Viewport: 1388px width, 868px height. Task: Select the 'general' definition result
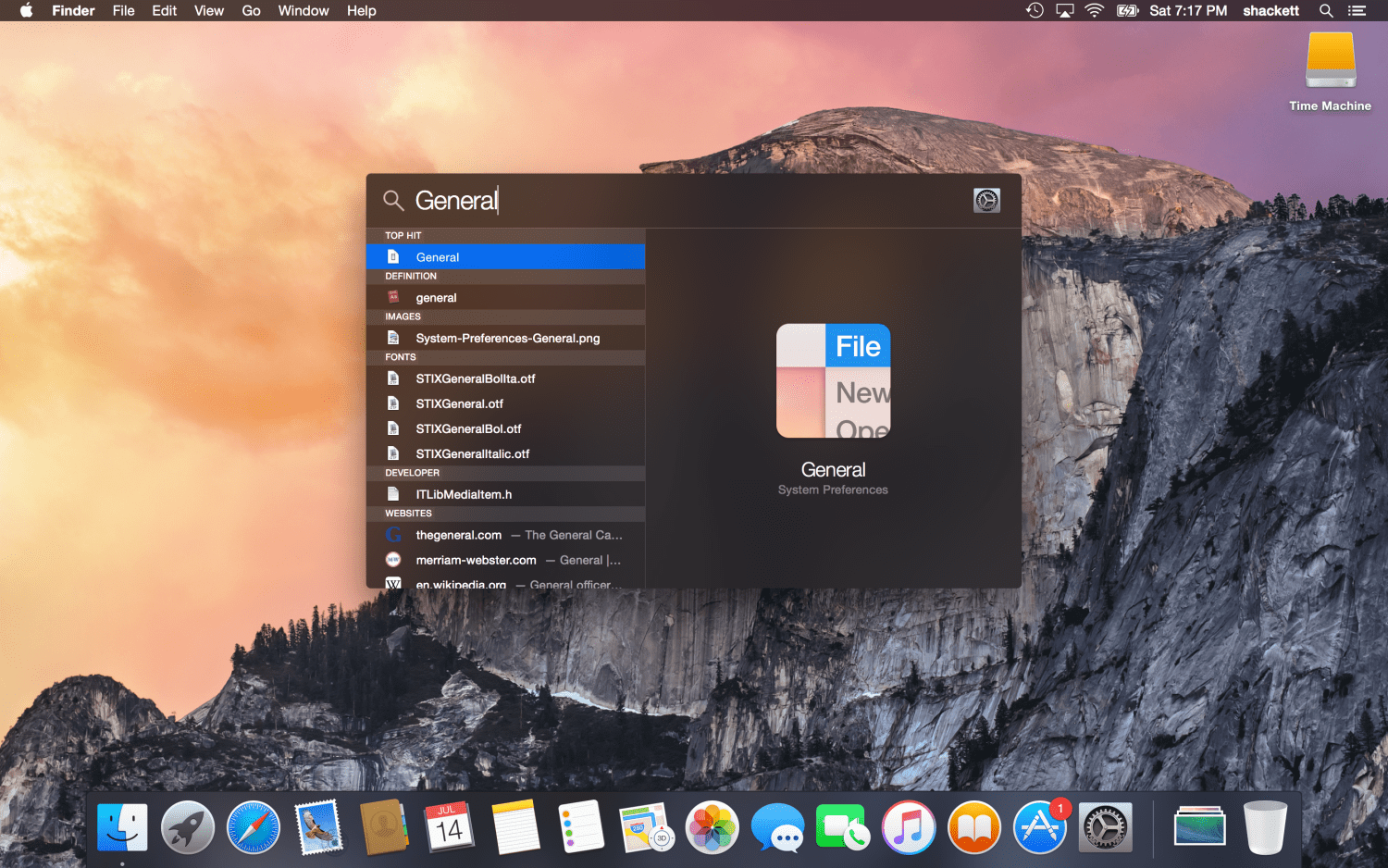[505, 298]
